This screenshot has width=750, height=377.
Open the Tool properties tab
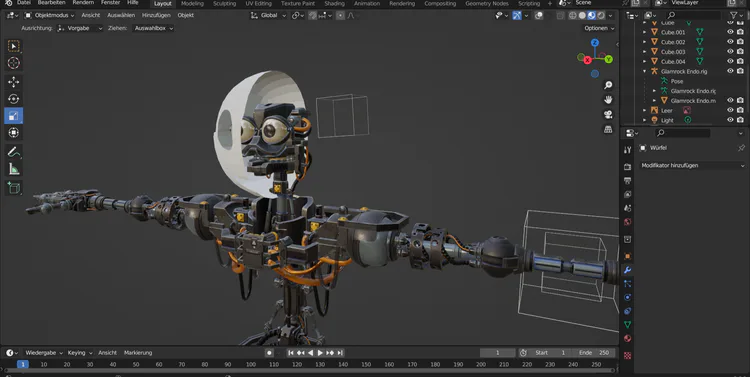pos(628,150)
